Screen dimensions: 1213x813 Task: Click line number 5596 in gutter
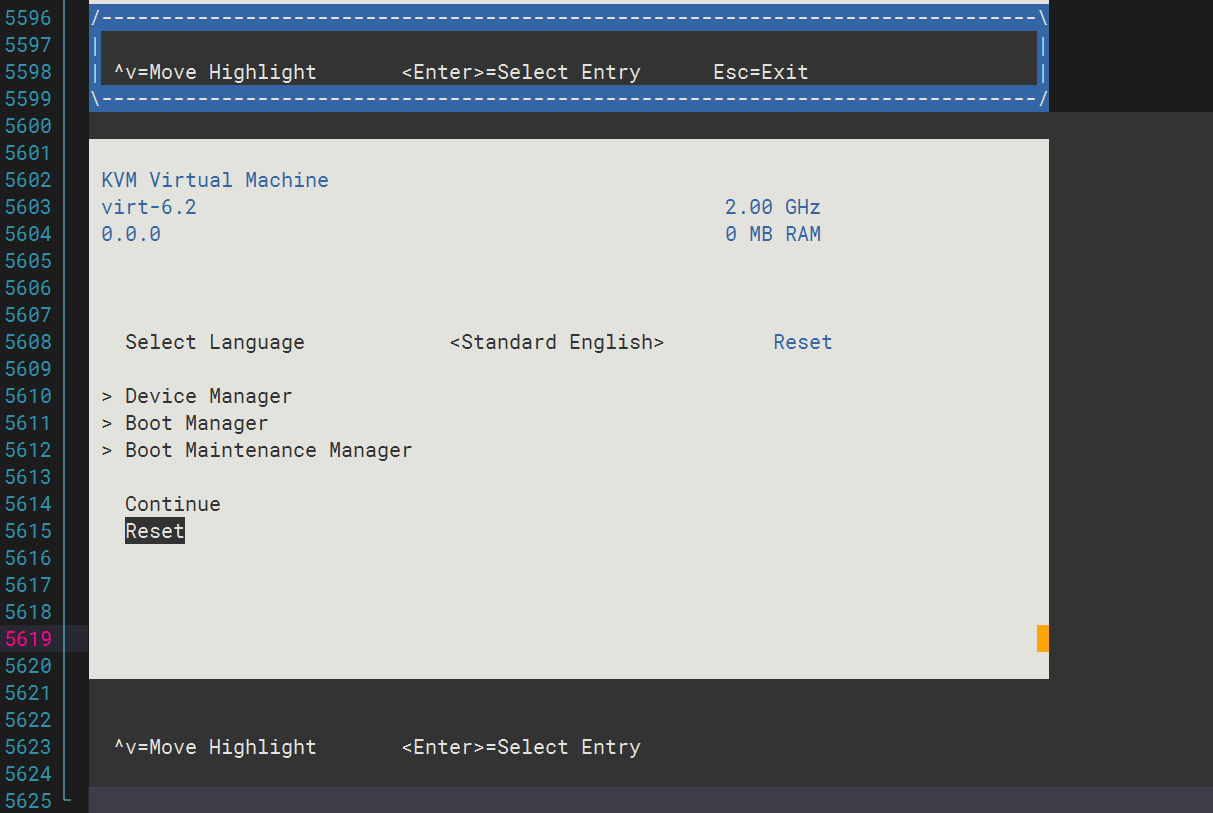[x=28, y=18]
